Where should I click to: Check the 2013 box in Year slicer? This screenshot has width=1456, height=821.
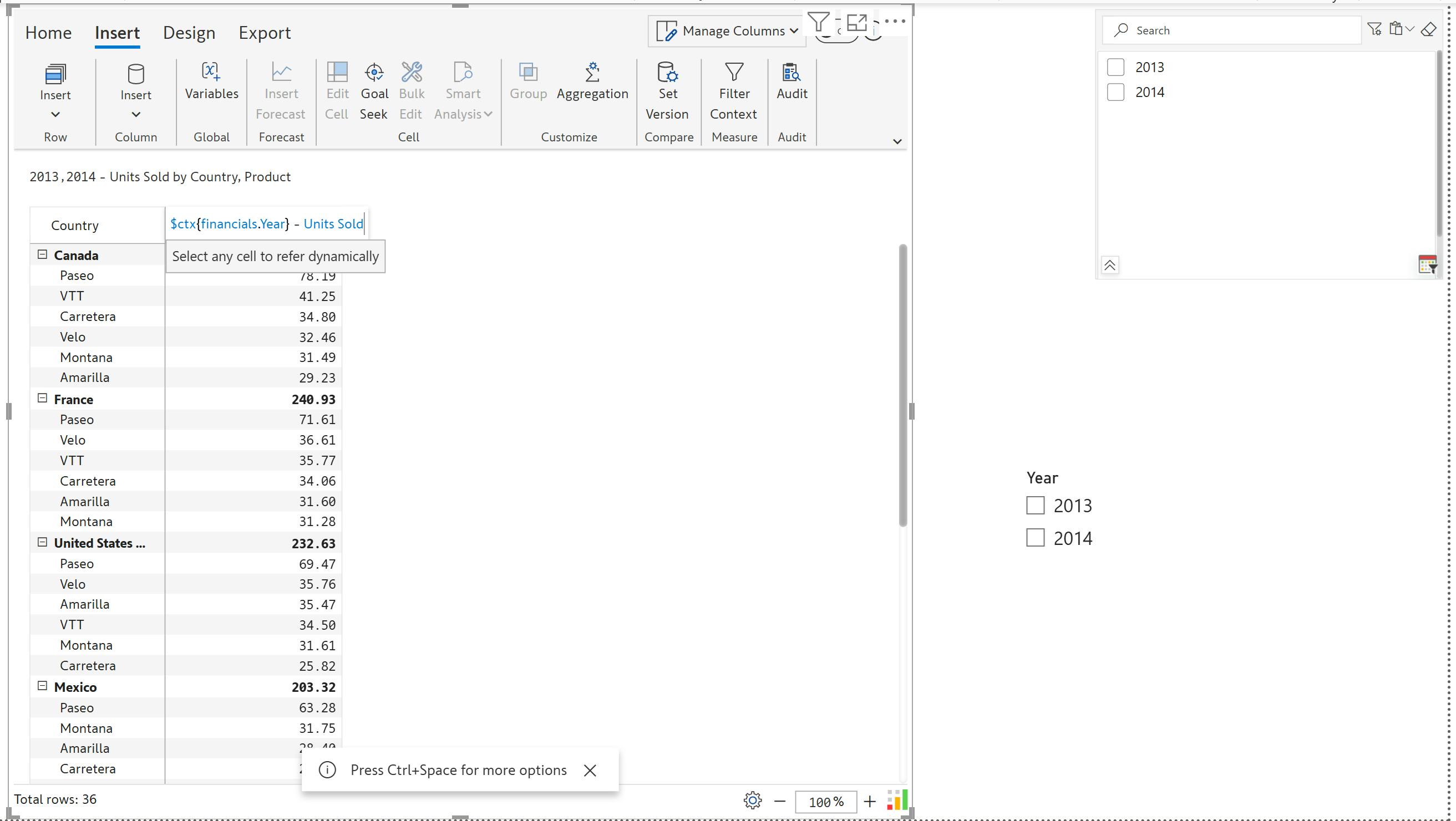[1035, 505]
